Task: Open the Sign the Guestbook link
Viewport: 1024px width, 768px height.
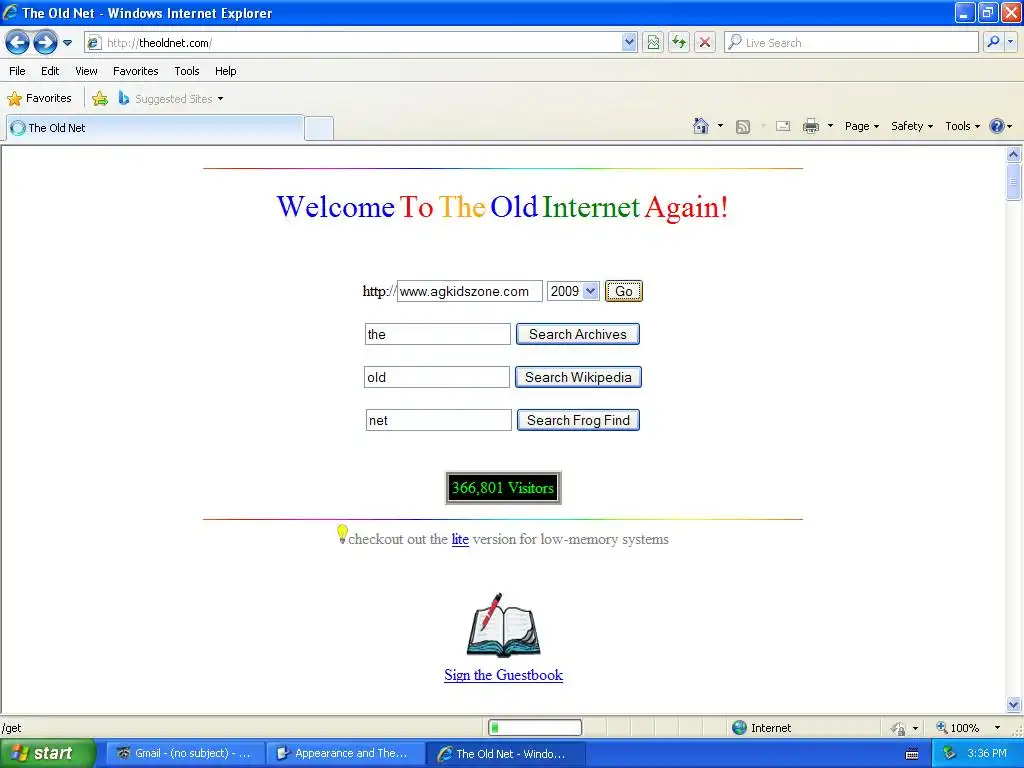Action: [x=504, y=675]
